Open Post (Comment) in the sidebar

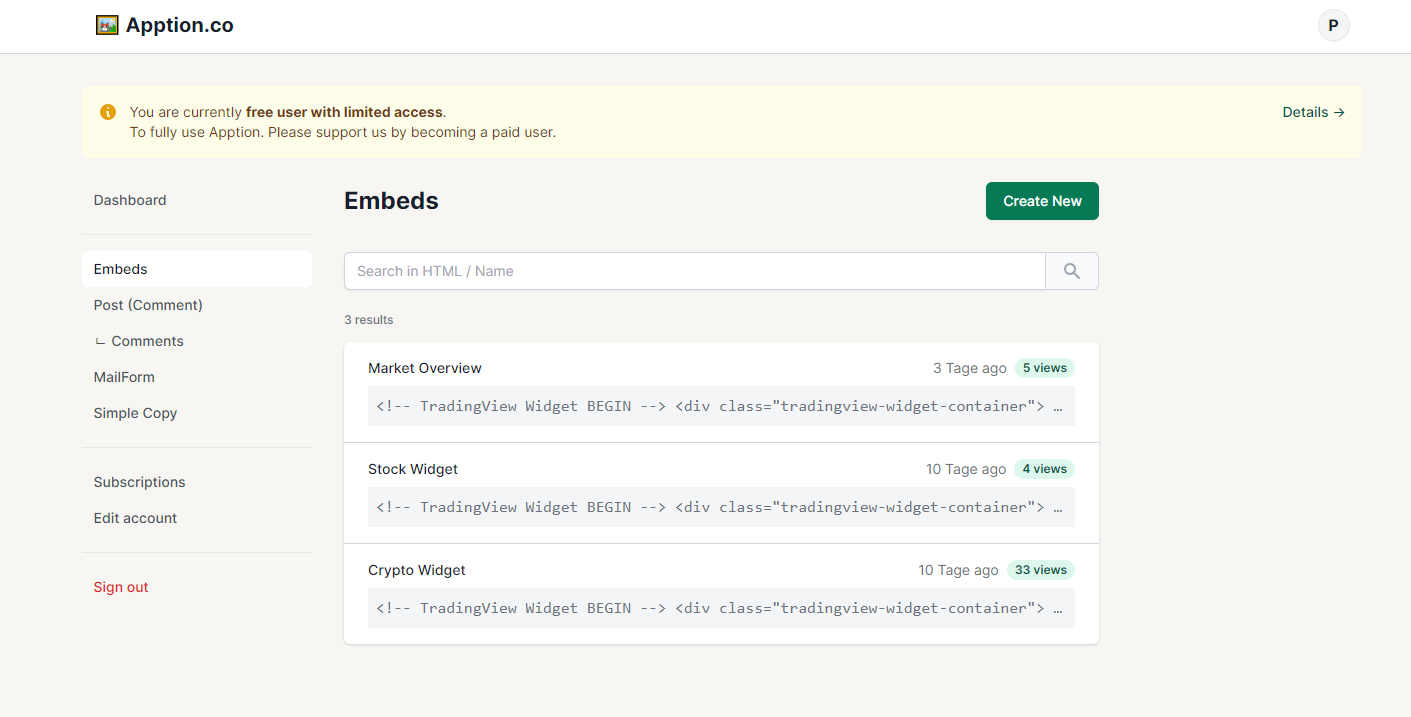148,305
